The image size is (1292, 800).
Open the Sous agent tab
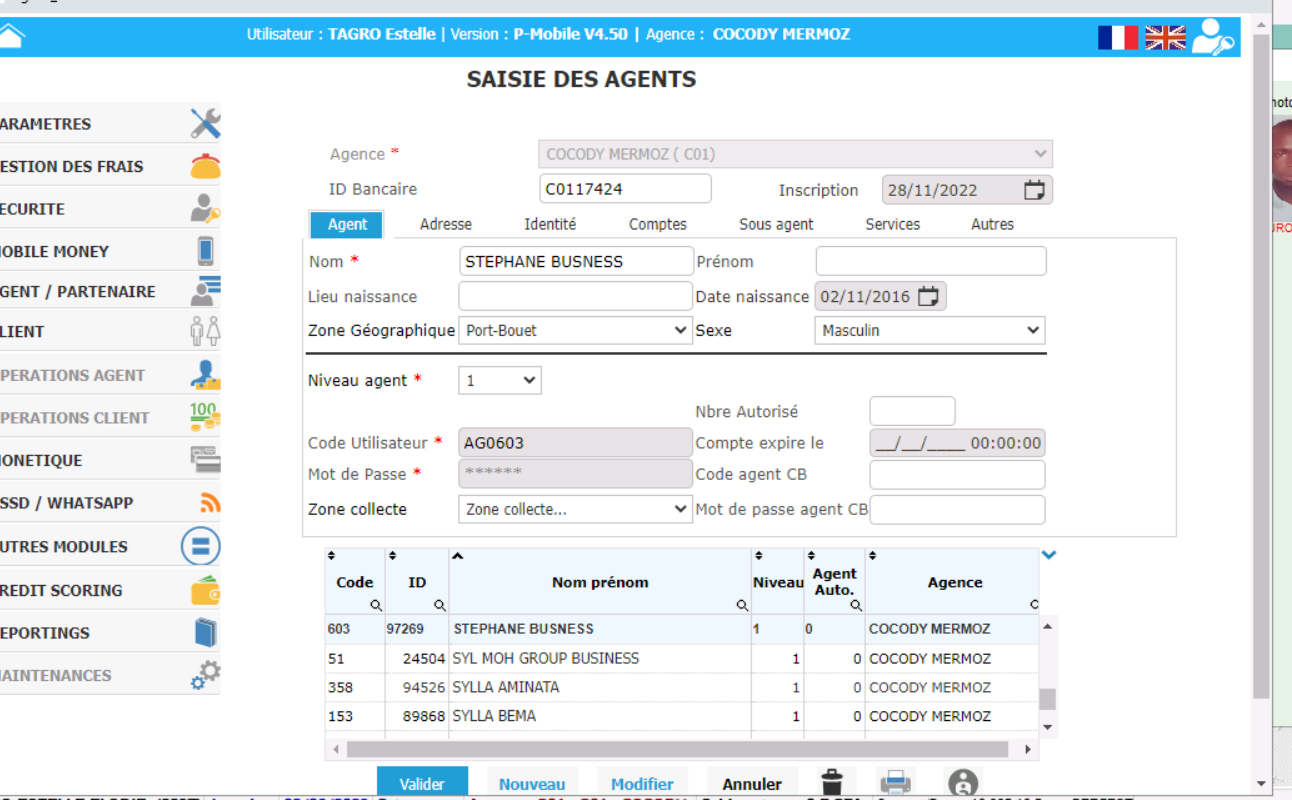click(x=776, y=225)
